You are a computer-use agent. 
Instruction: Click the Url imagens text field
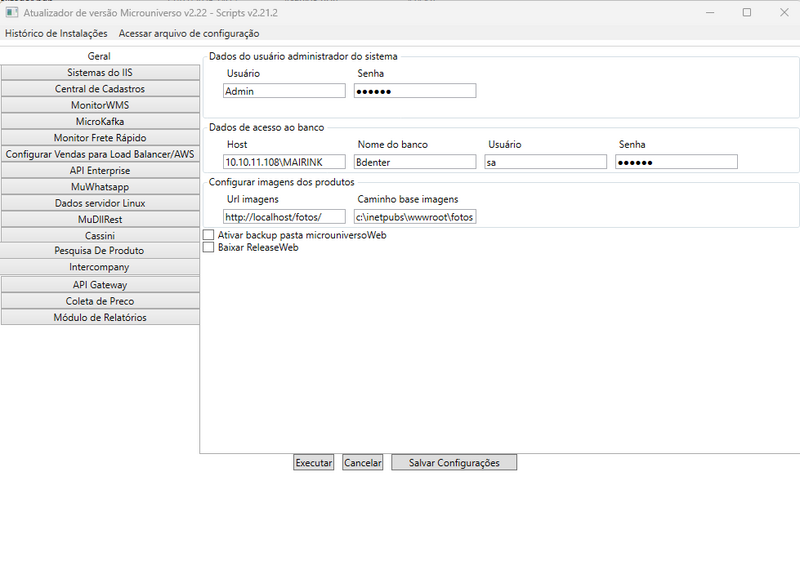(x=284, y=216)
